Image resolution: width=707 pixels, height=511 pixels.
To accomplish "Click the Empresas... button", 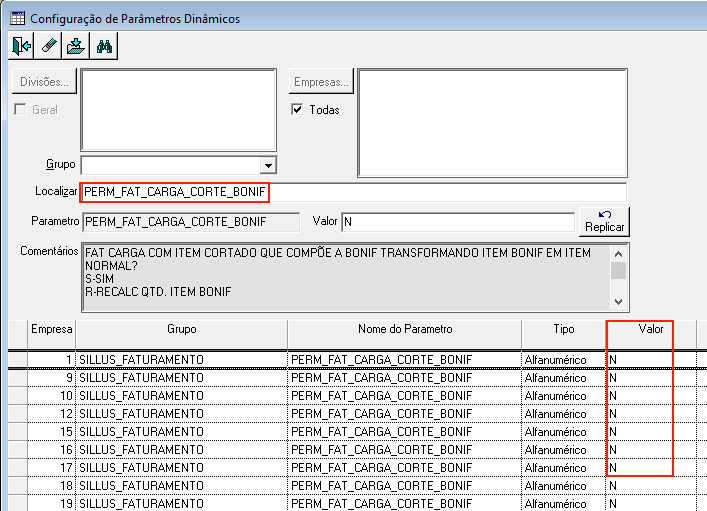I will (321, 82).
